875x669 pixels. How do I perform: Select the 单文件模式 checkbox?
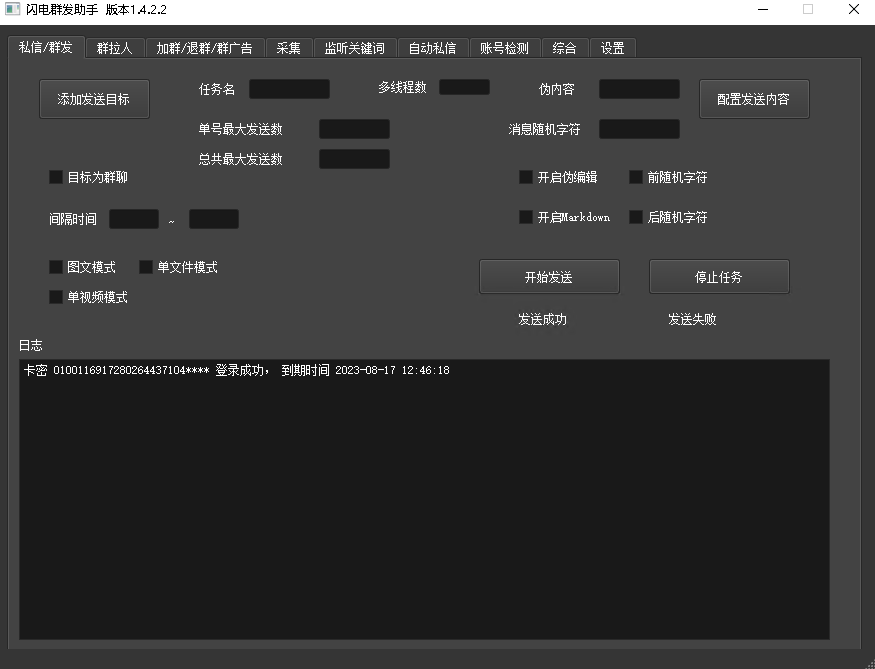[x=146, y=267]
